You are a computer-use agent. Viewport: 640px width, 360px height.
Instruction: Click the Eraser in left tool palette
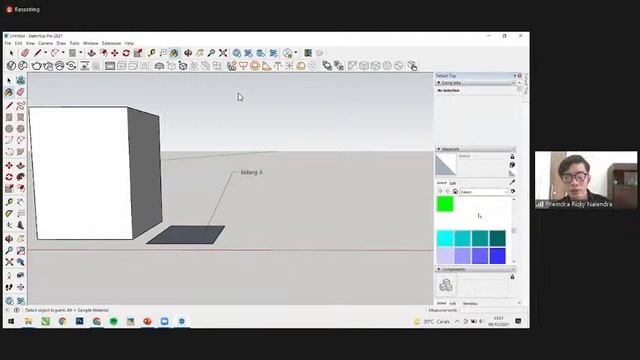pos(20,92)
